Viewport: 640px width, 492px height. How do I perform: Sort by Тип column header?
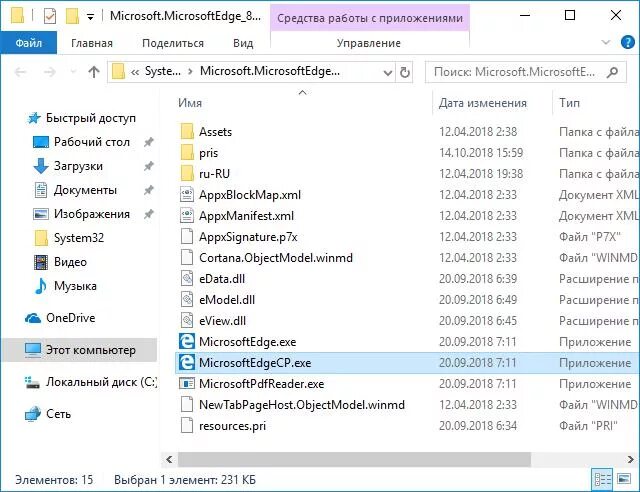[569, 103]
